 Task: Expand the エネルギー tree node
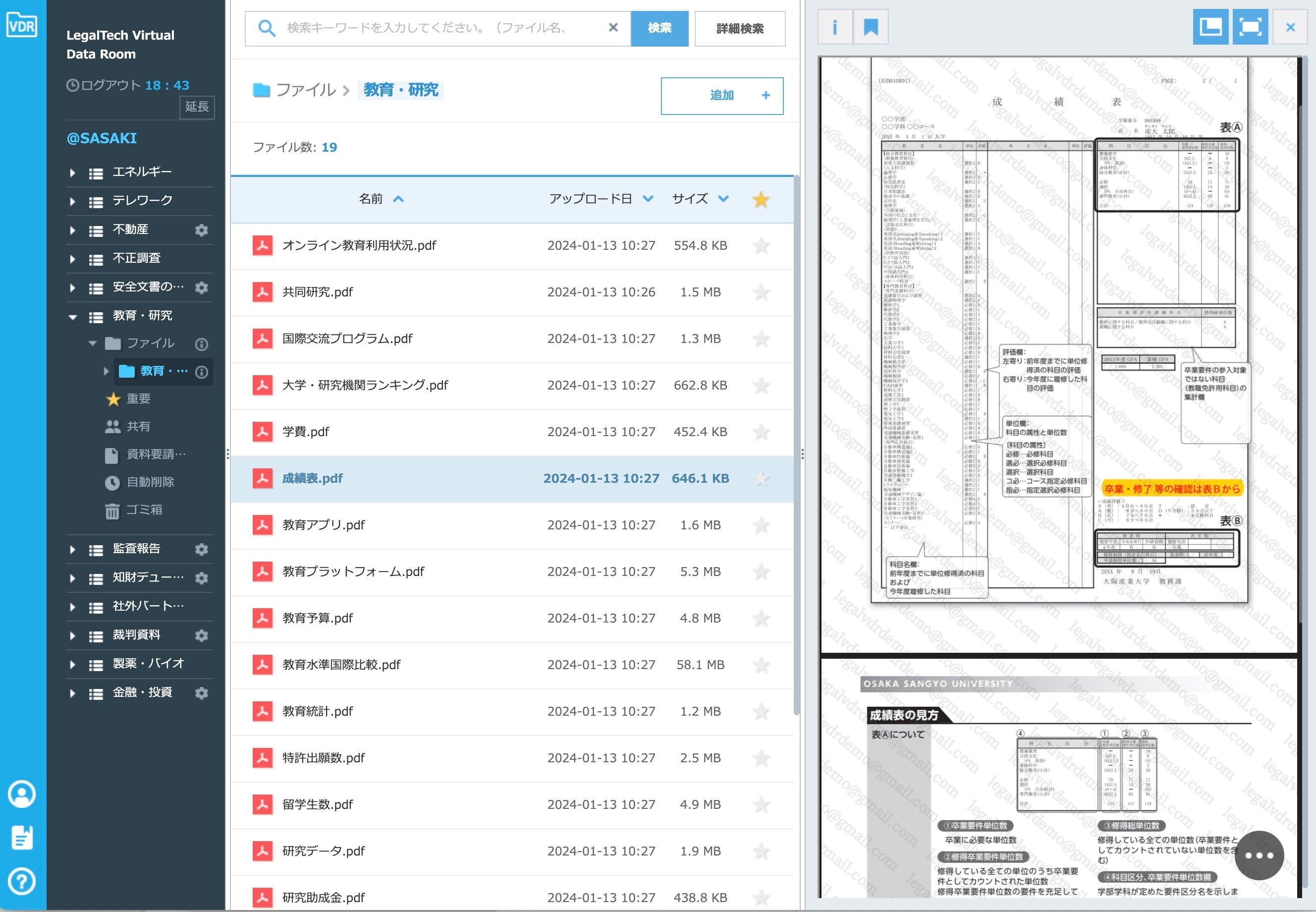[x=72, y=172]
